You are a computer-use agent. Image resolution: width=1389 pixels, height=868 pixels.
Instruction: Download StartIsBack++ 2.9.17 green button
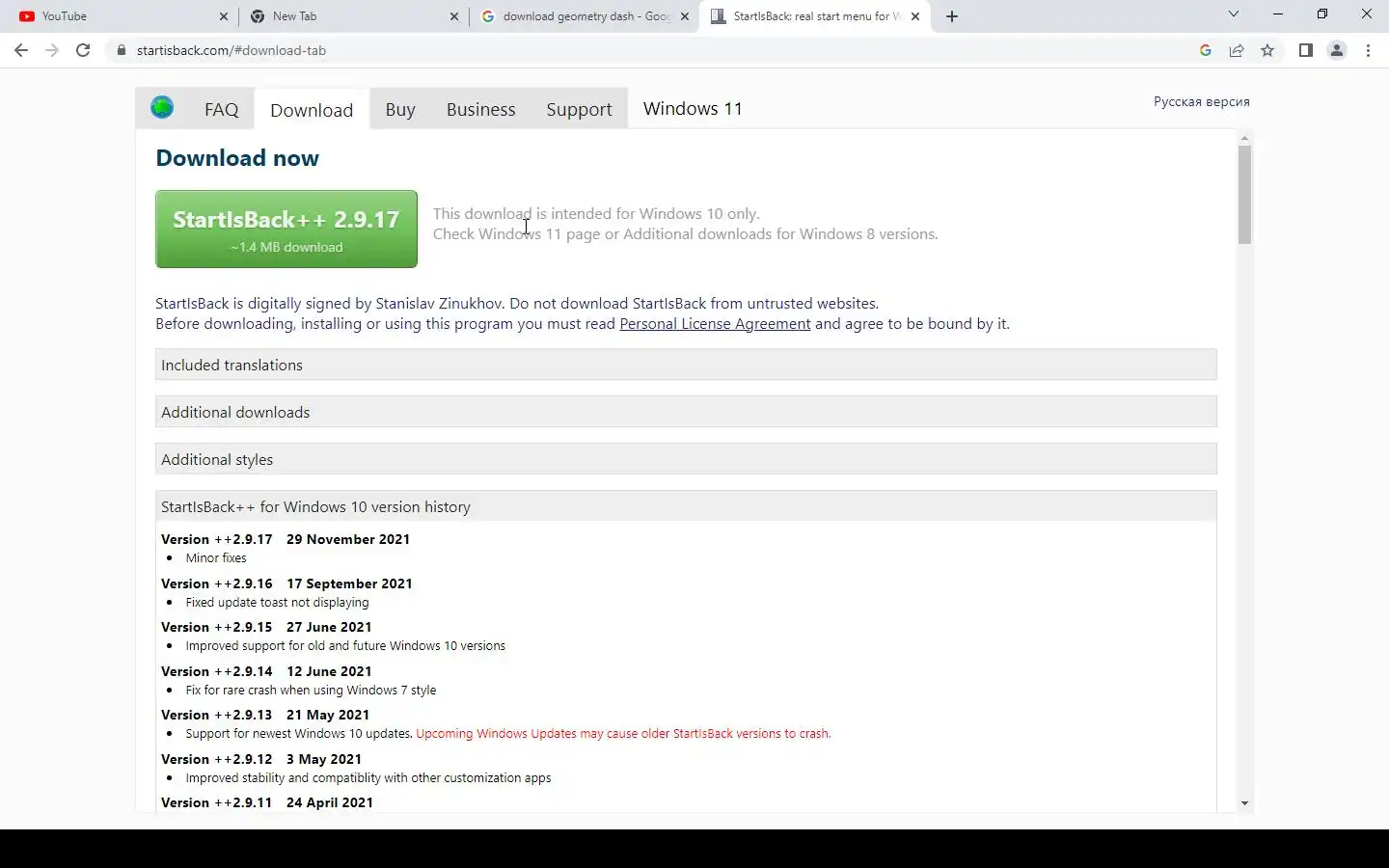pyautogui.click(x=286, y=230)
